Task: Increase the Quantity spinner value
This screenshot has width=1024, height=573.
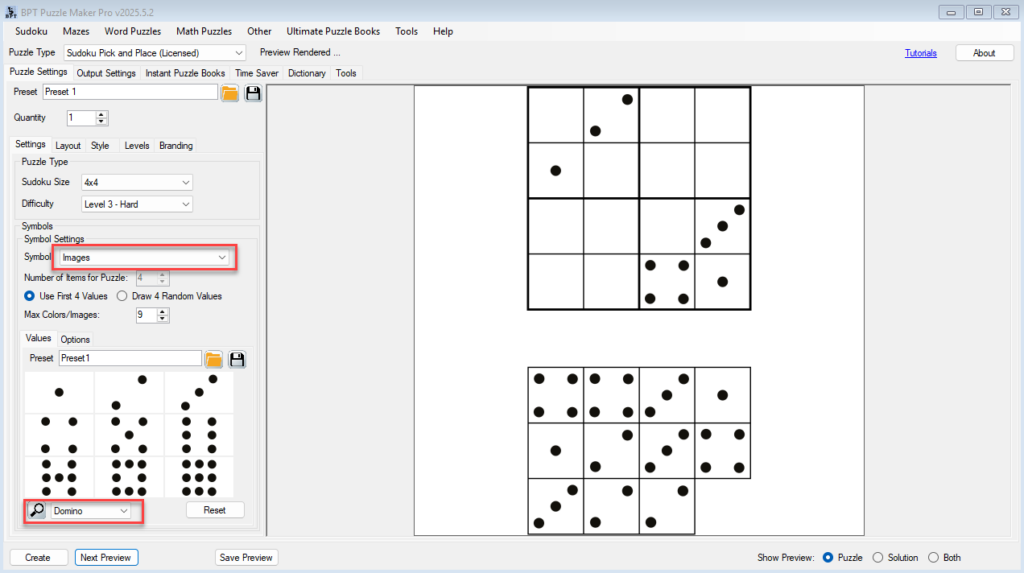Action: (101, 114)
